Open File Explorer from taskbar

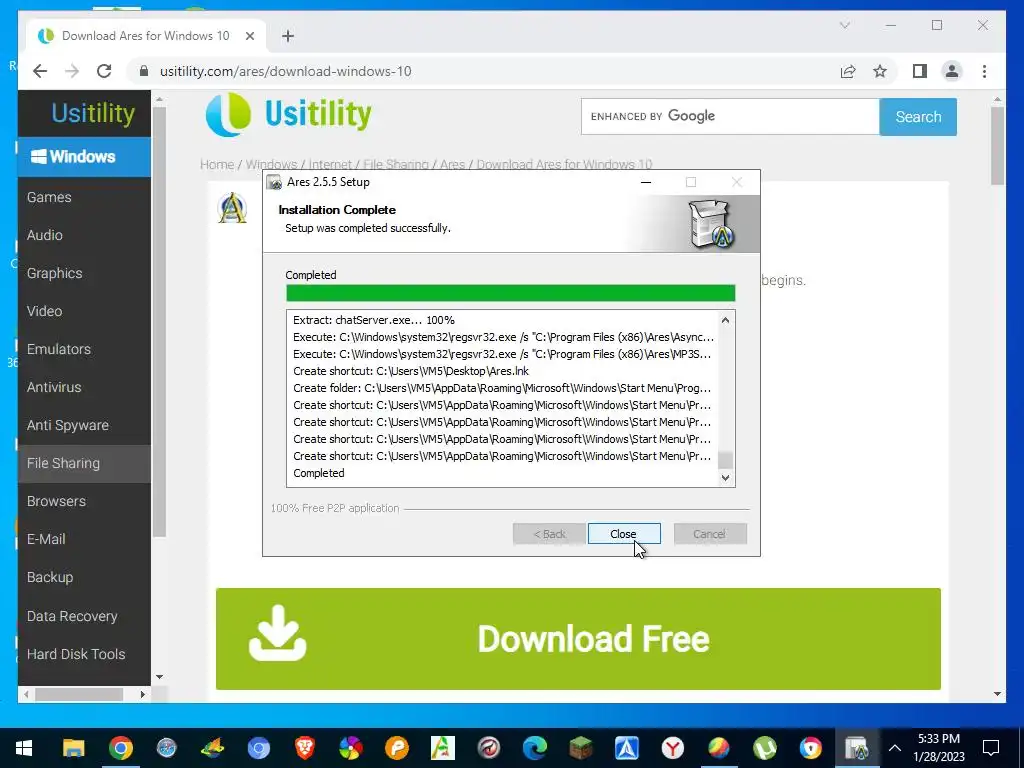coord(74,748)
